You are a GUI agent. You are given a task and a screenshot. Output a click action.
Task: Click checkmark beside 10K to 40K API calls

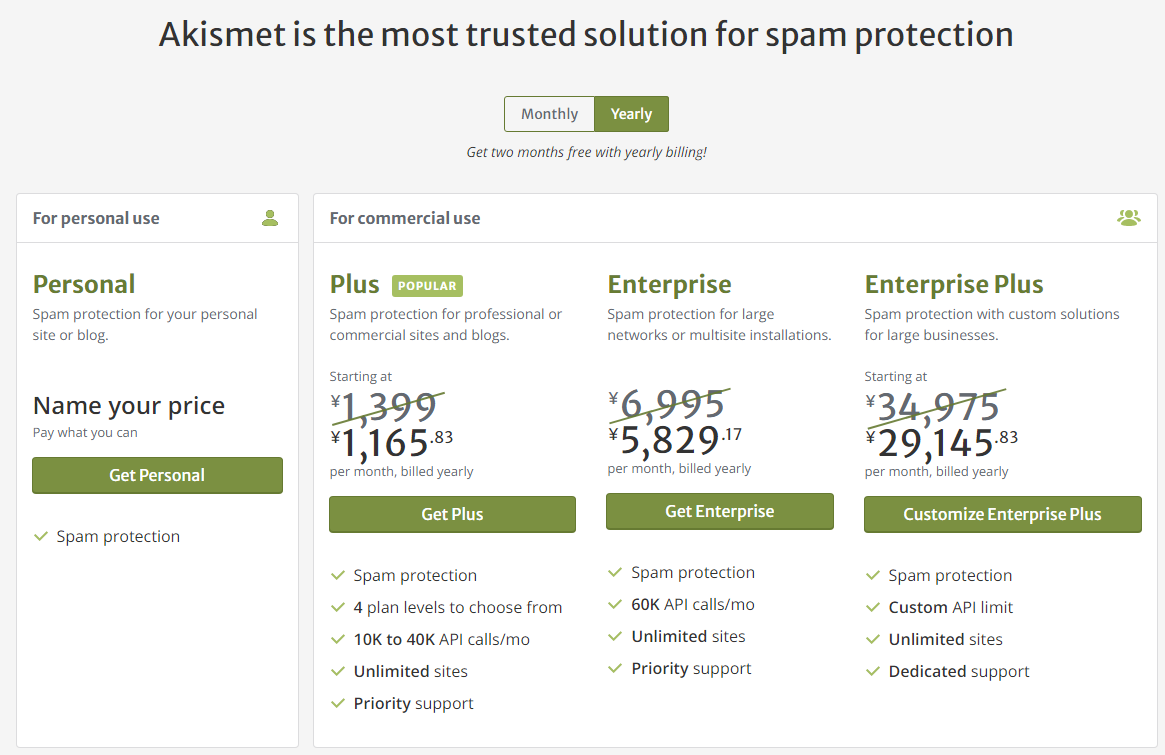pyautogui.click(x=338, y=639)
